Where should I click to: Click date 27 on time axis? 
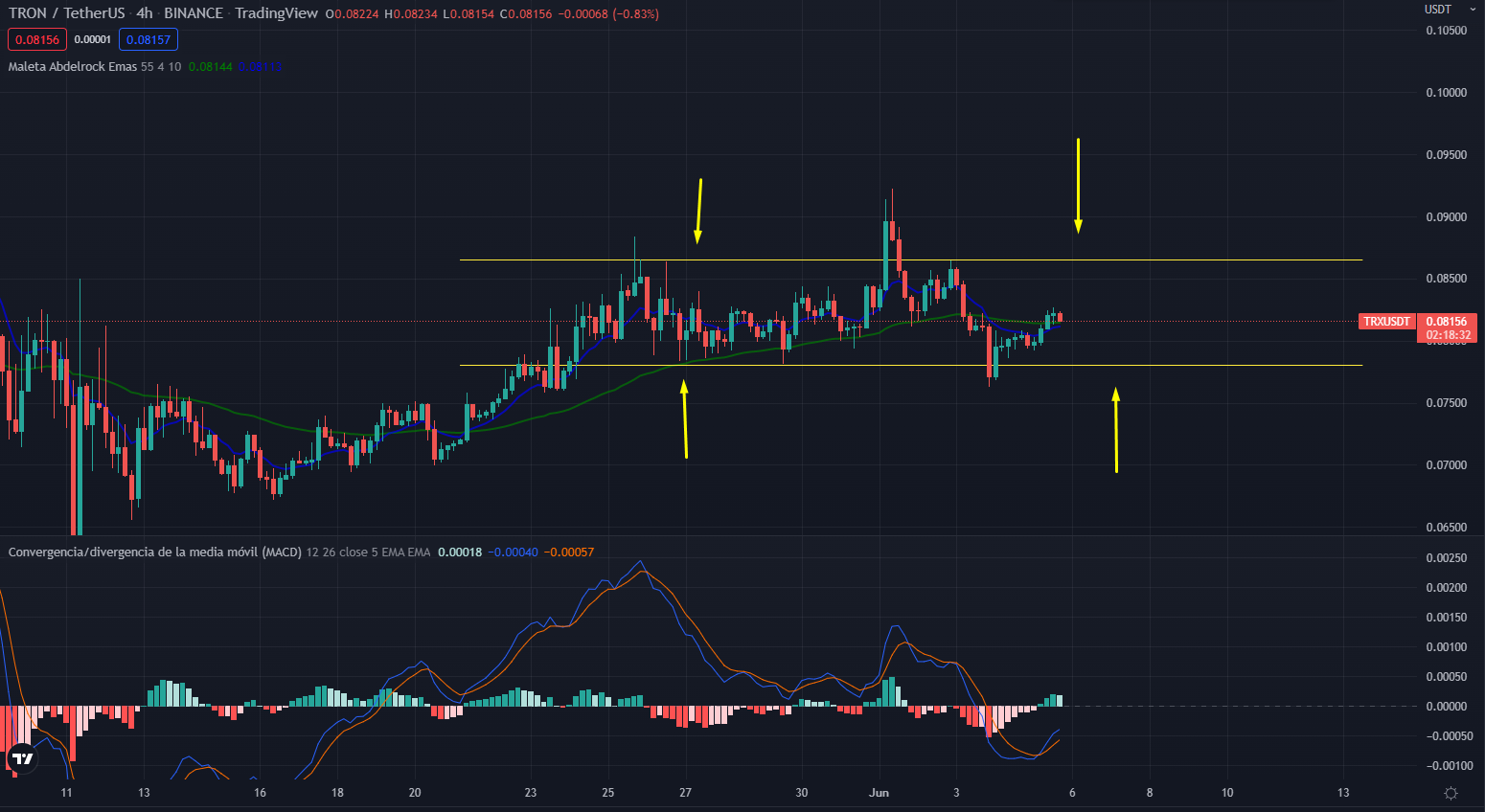(x=686, y=793)
